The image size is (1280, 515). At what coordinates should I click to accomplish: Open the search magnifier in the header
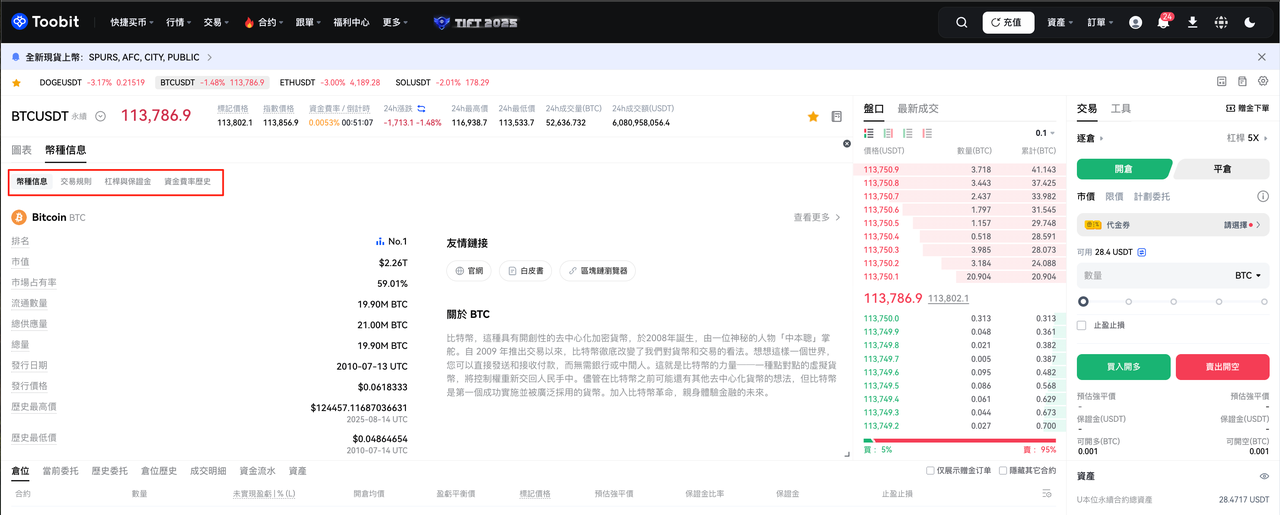[961, 22]
